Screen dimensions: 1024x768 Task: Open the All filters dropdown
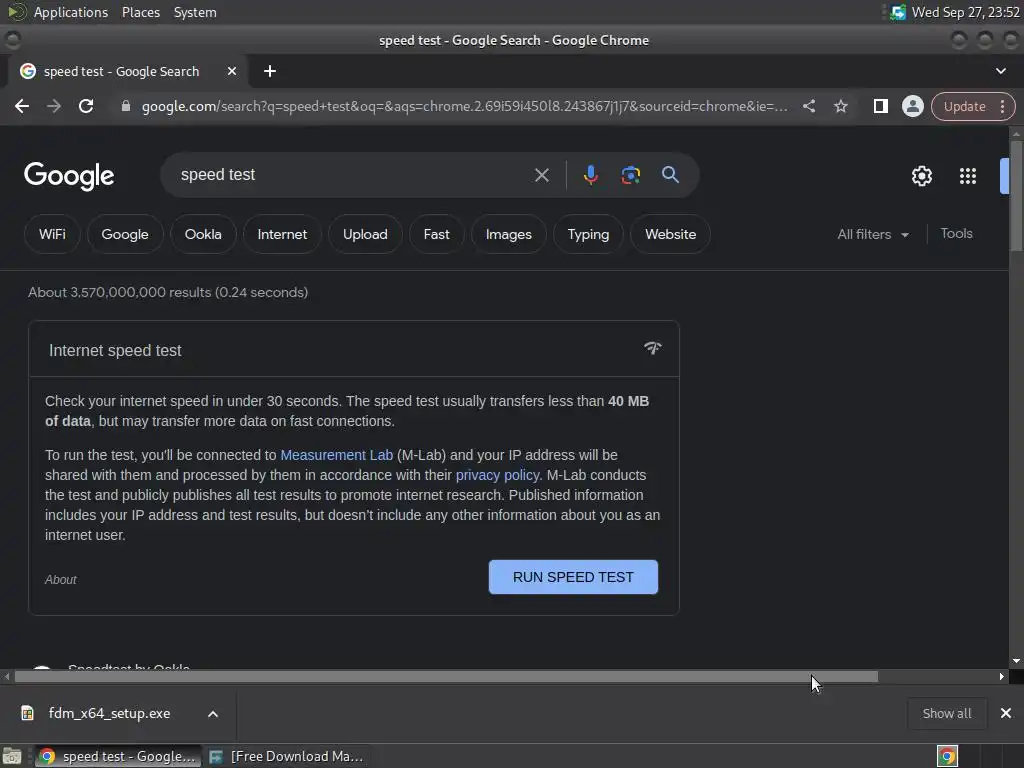(872, 234)
